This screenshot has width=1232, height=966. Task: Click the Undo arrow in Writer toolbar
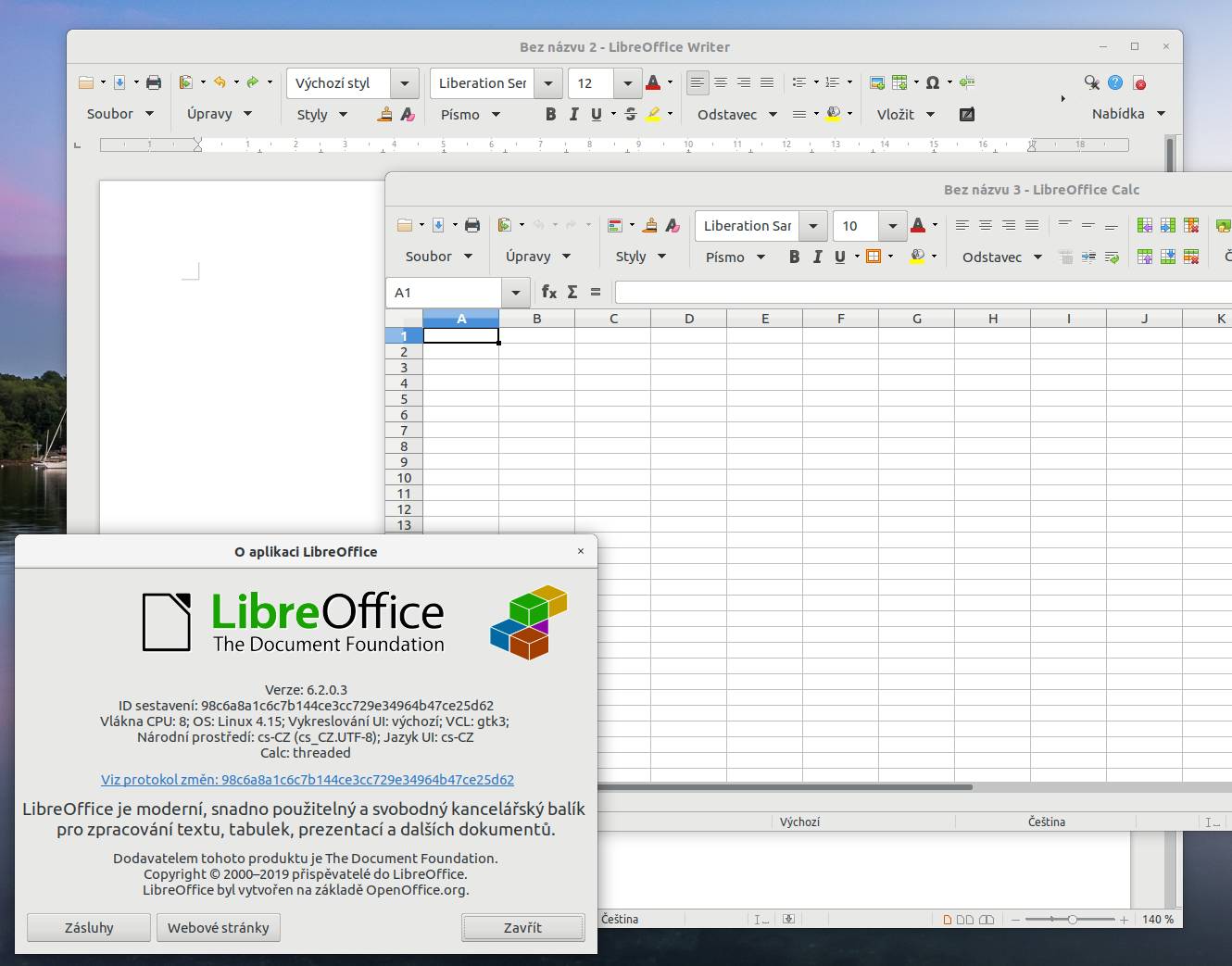[x=220, y=82]
